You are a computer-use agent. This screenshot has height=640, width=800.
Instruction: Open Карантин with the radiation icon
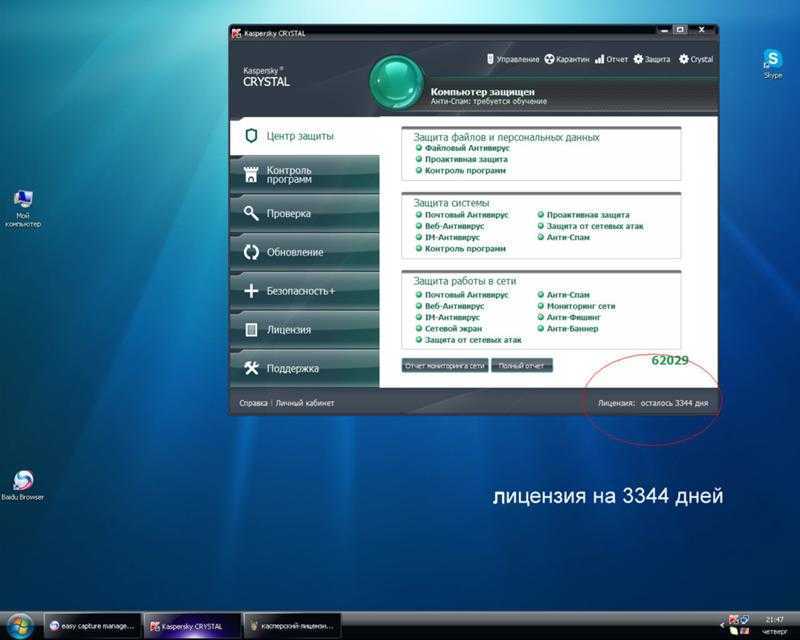[566, 59]
